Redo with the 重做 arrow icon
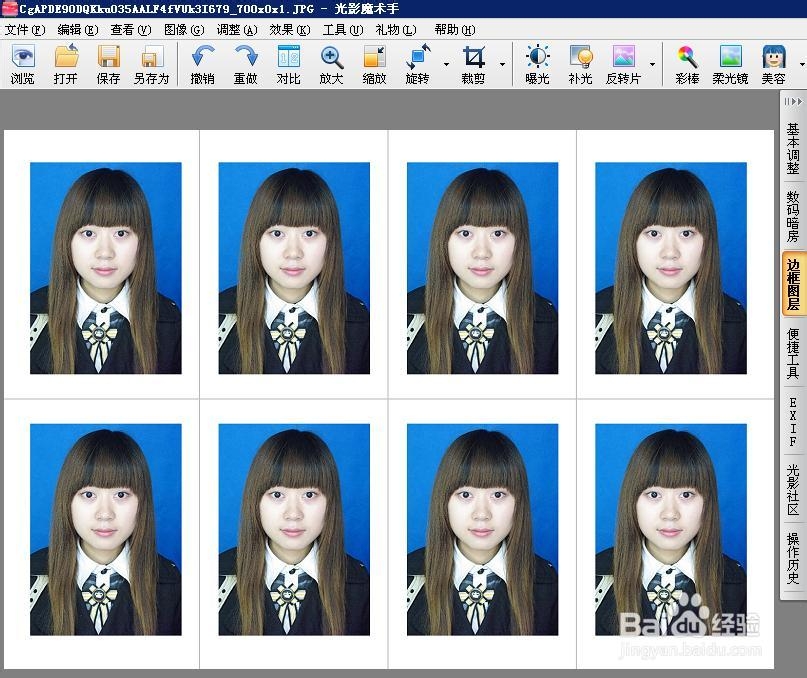The height and width of the screenshot is (678, 807). pos(245,64)
